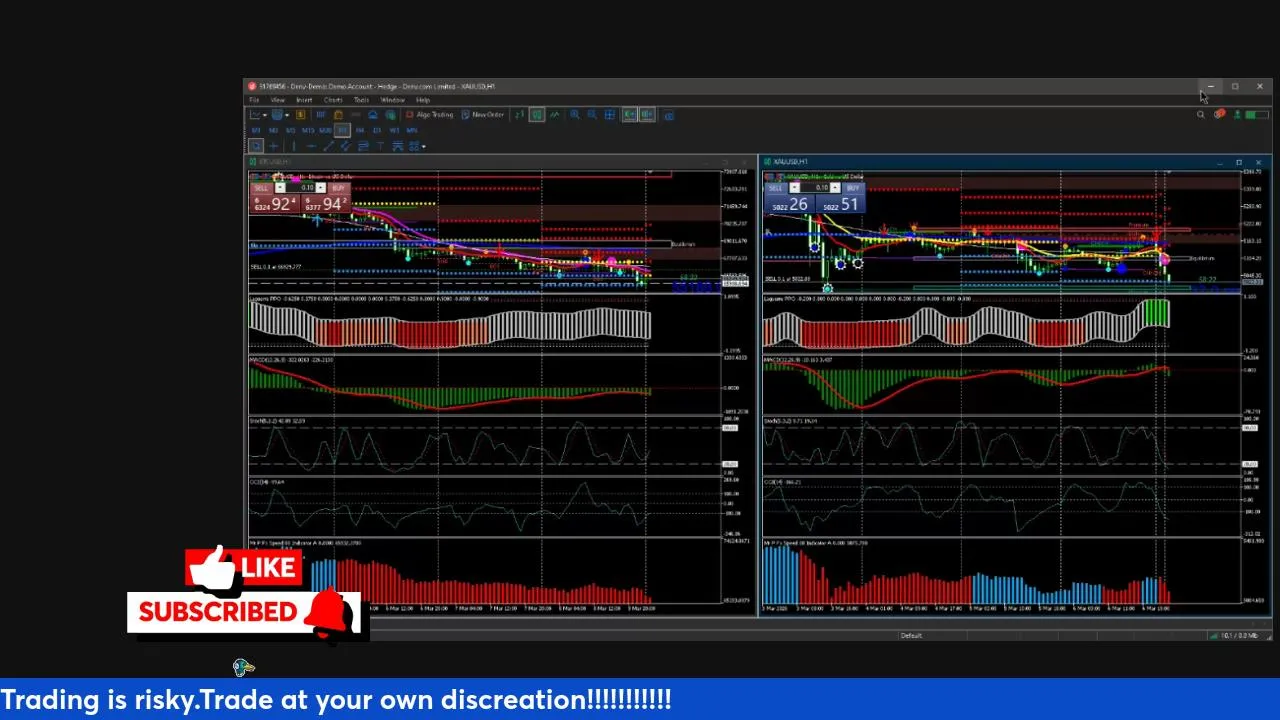The width and height of the screenshot is (1280, 720).
Task: Click the Default profile in status bar
Action: (911, 636)
